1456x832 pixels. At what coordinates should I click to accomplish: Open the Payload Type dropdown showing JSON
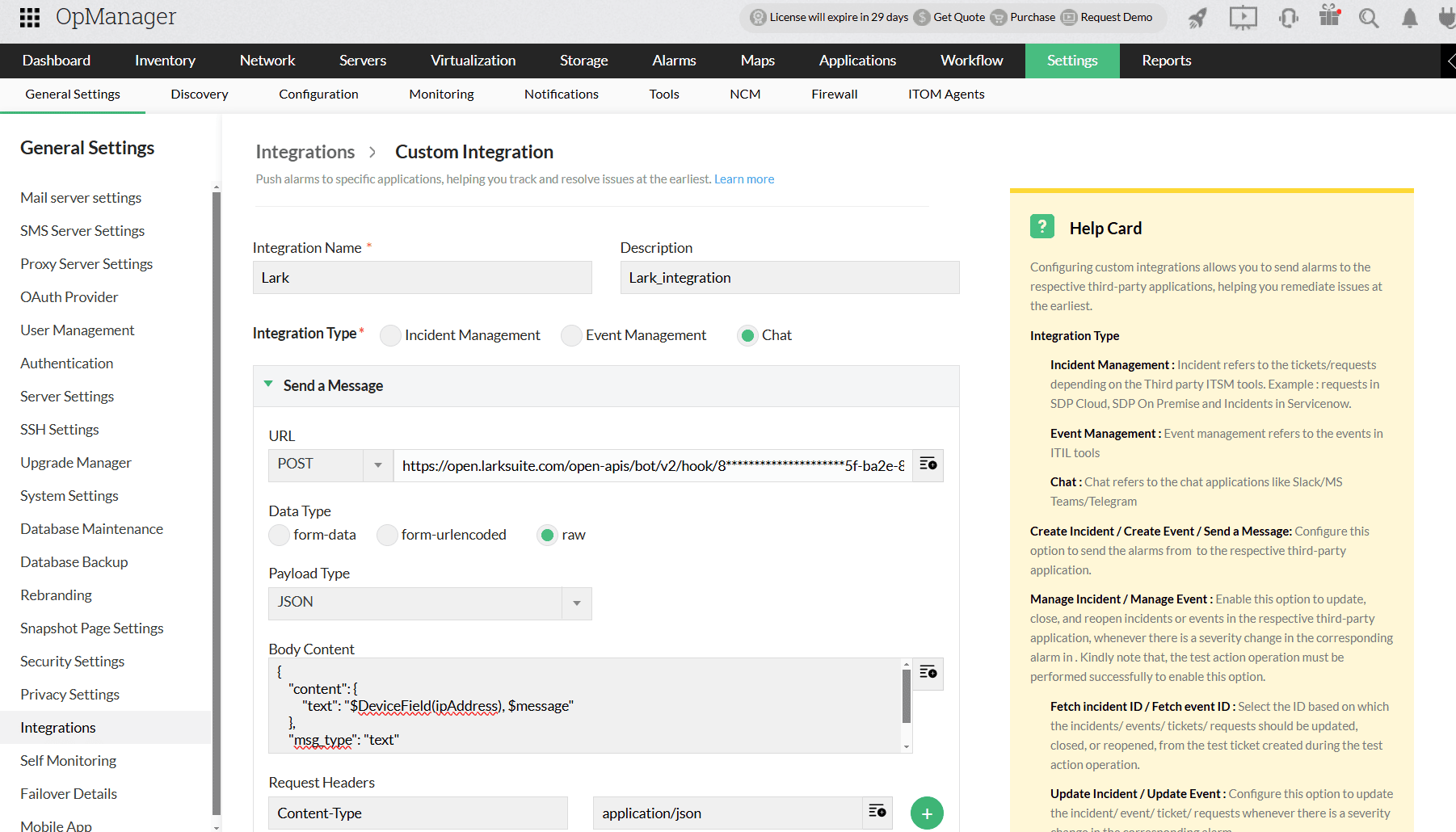[x=576, y=603]
